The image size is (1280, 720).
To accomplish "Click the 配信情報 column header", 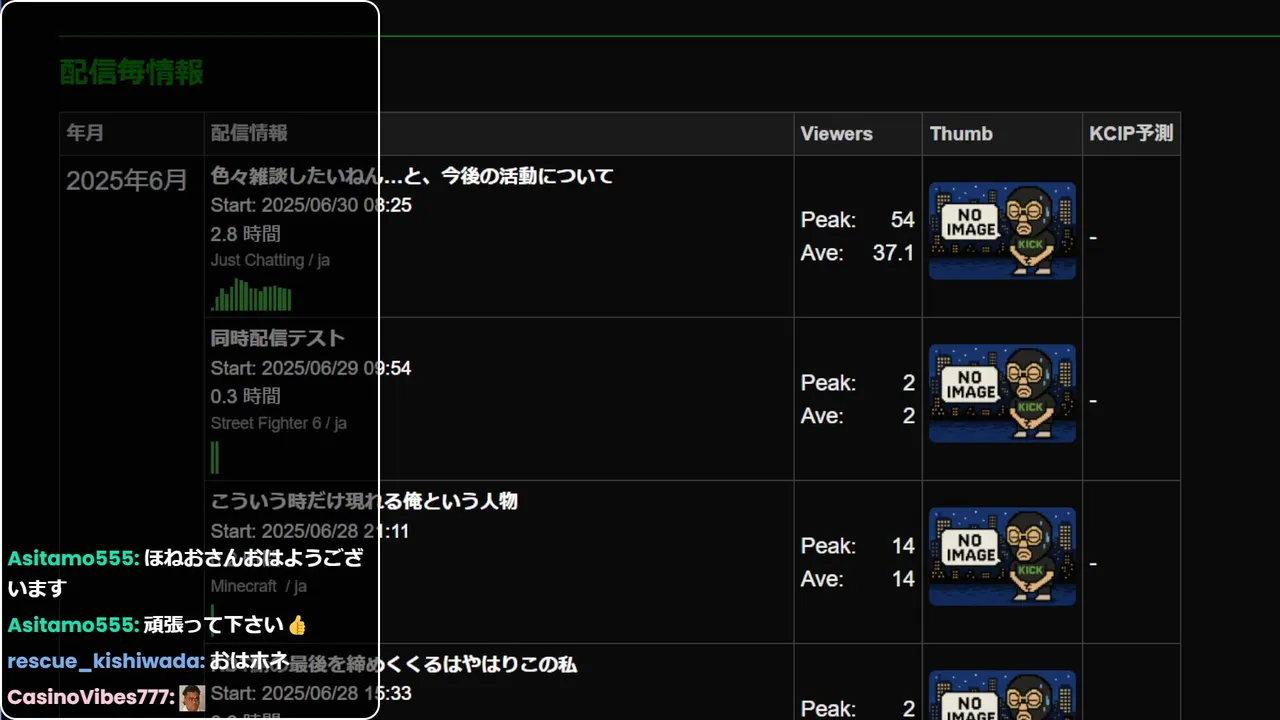I will tap(249, 133).
